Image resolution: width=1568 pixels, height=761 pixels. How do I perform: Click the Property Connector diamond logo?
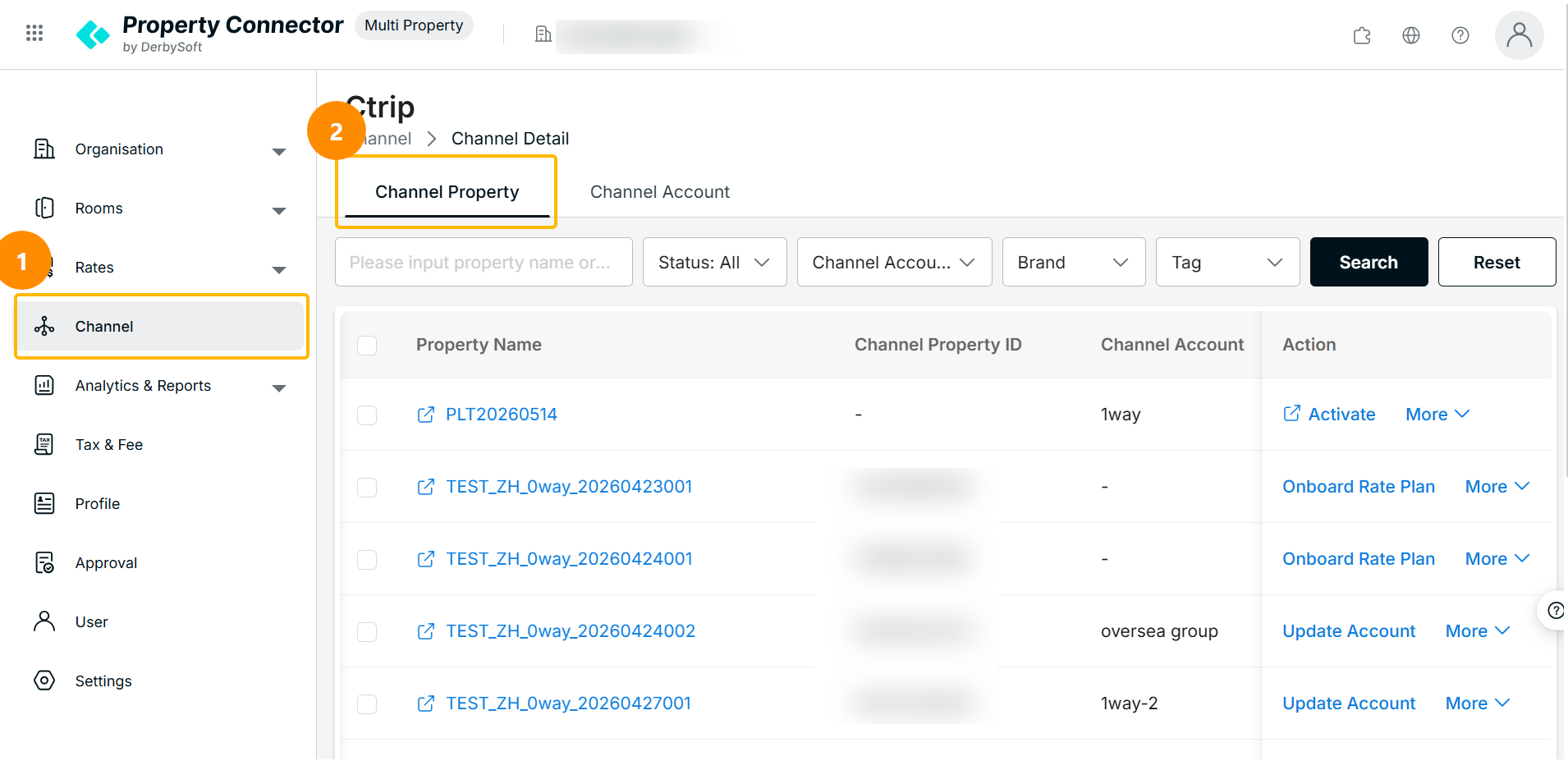[x=93, y=35]
